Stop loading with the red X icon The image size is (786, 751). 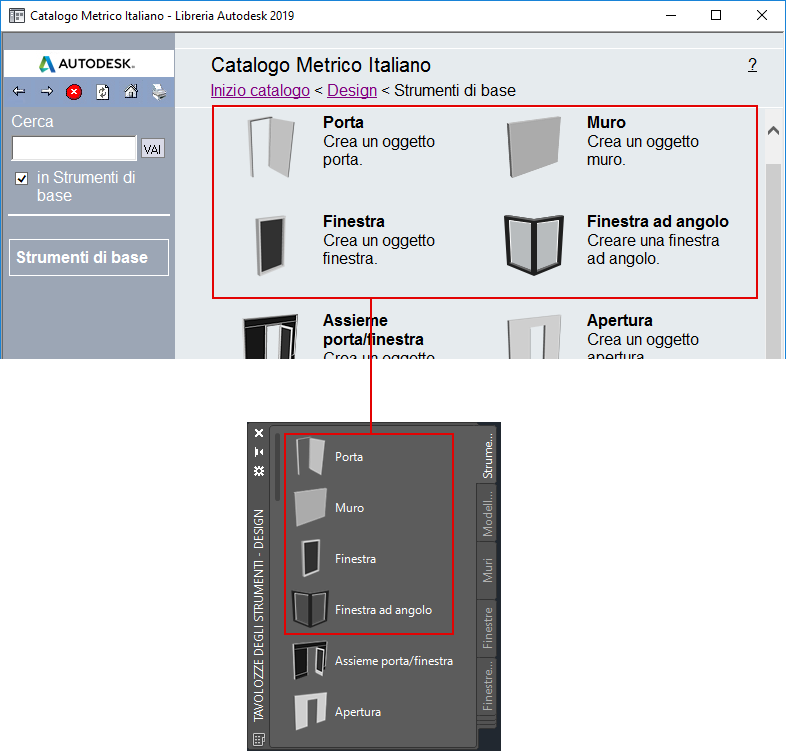click(74, 92)
